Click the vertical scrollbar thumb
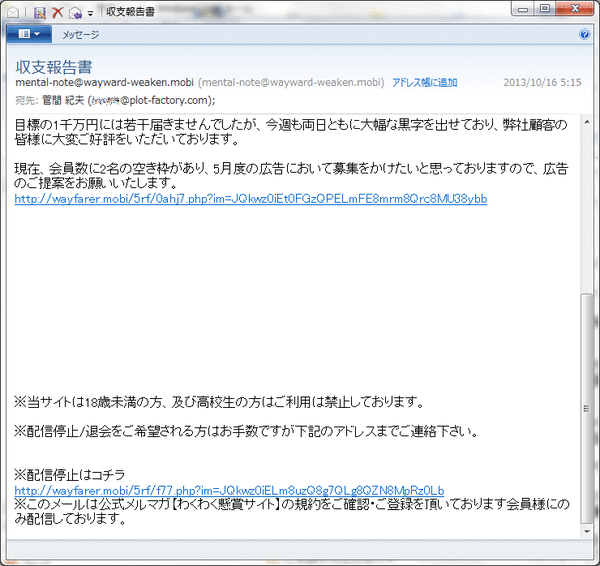The width and height of the screenshot is (600, 566). pos(586,409)
